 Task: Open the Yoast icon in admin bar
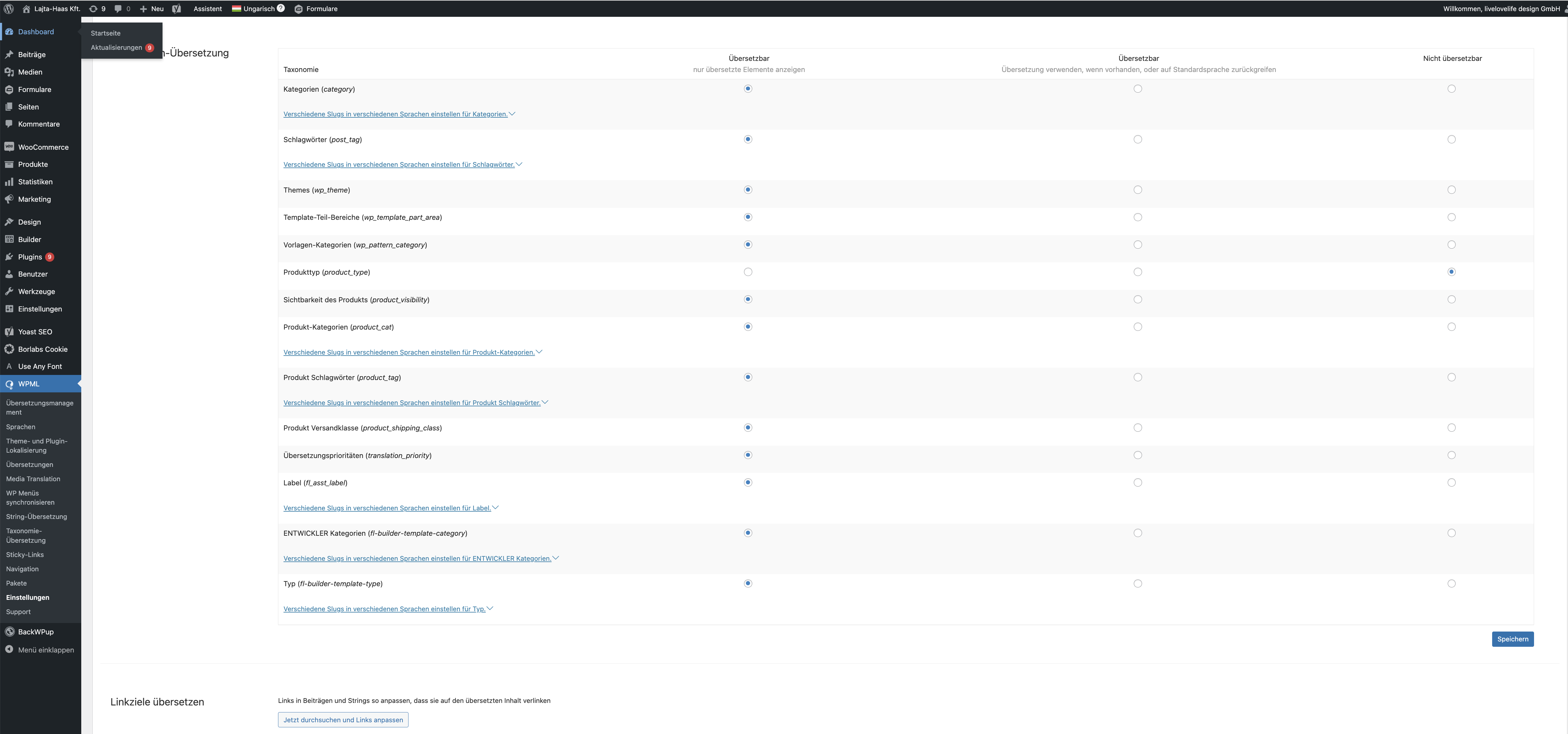tap(176, 9)
